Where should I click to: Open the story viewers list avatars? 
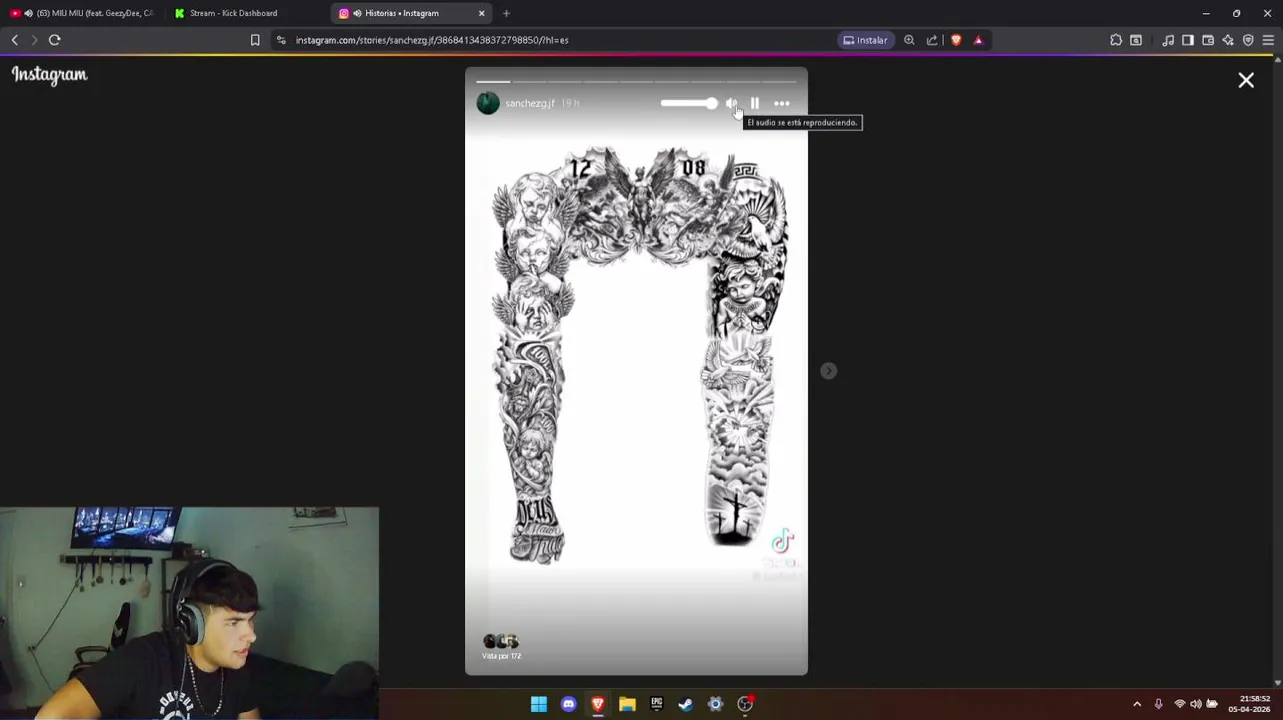[501, 641]
